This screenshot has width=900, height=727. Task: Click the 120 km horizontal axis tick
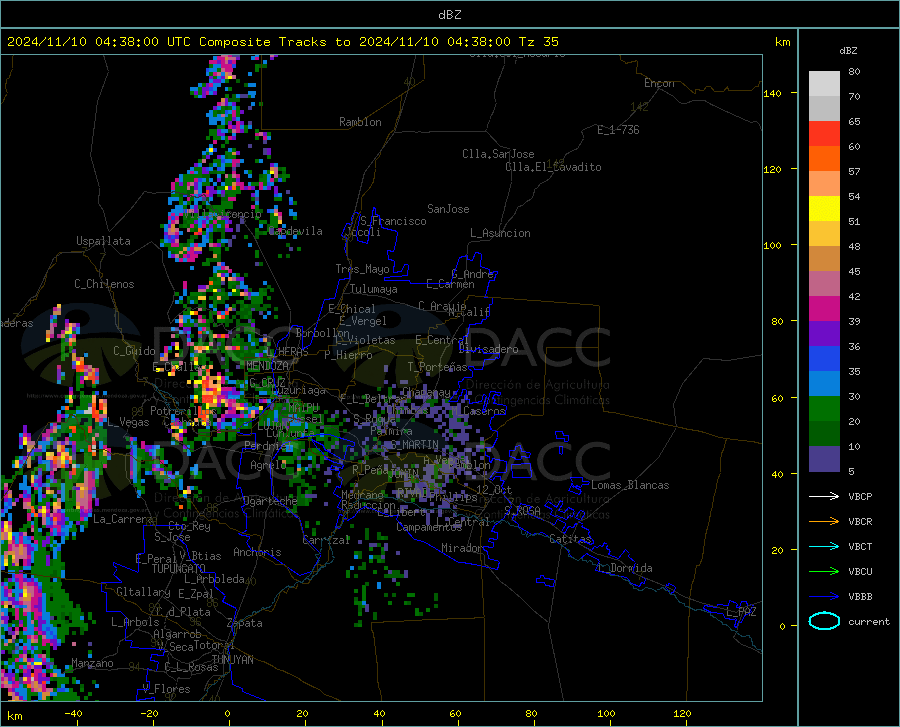point(682,713)
